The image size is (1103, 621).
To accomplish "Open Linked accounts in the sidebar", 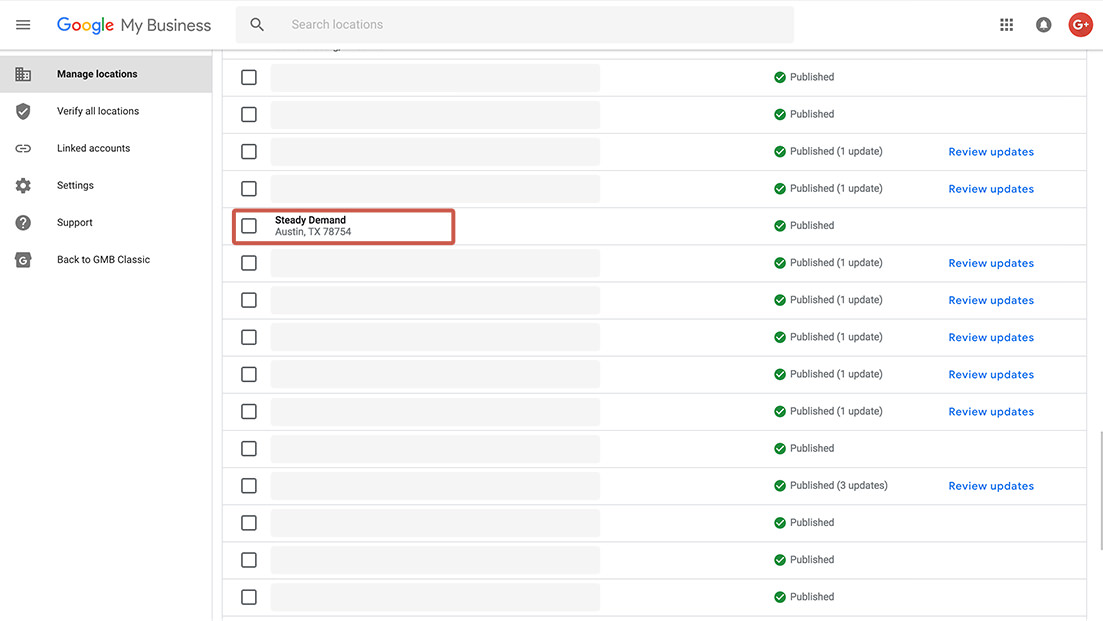I will [93, 148].
